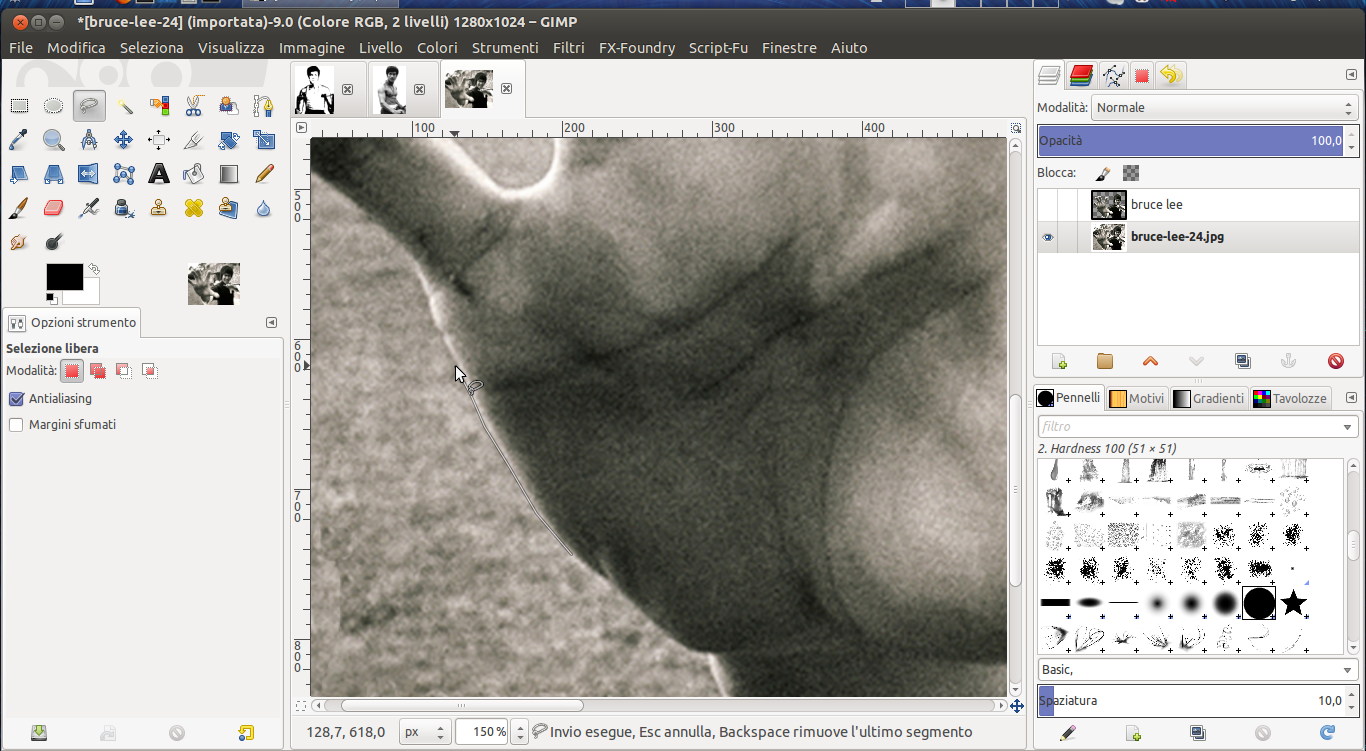Select the Foreground Select tool

[229, 105]
